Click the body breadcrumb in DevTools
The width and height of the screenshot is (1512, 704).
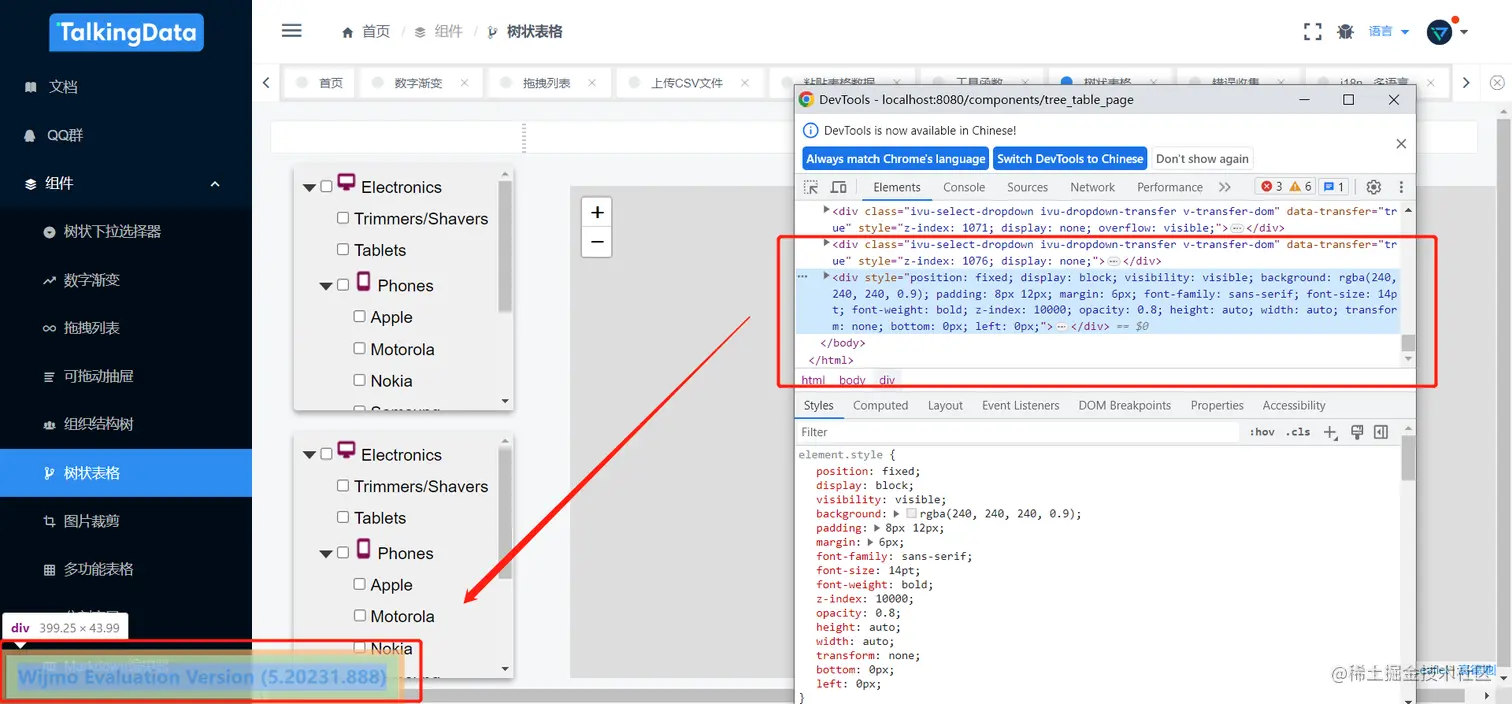point(852,380)
